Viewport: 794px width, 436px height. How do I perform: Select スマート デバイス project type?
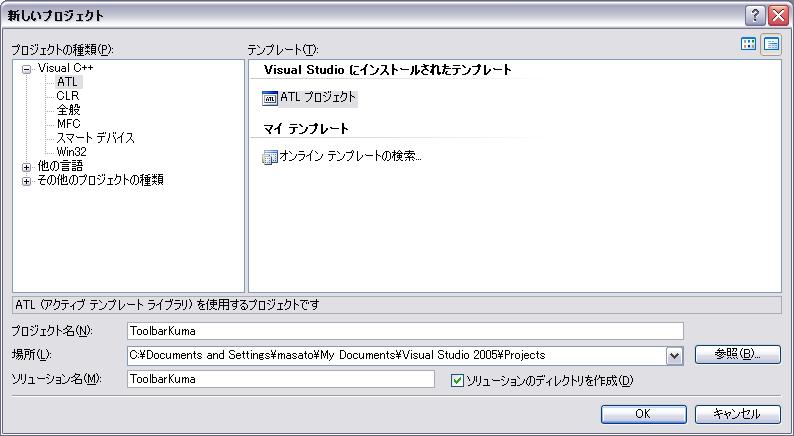pyautogui.click(x=95, y=138)
